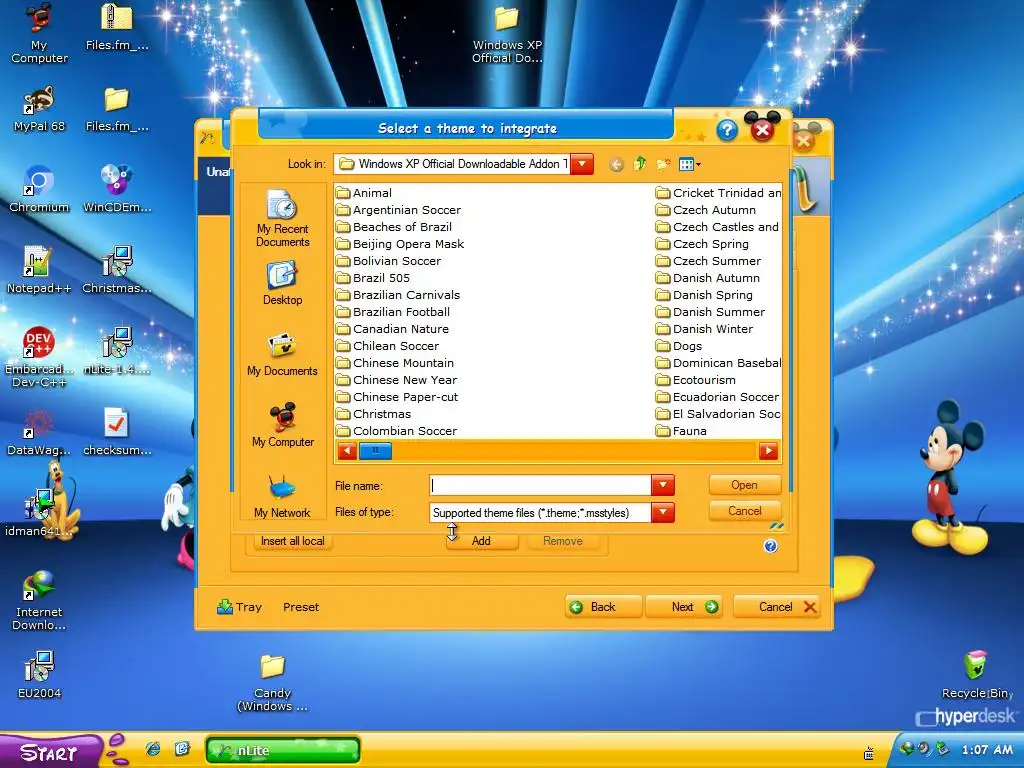Jump to Desktop in places bar
The width and height of the screenshot is (1024, 768).
tap(282, 283)
